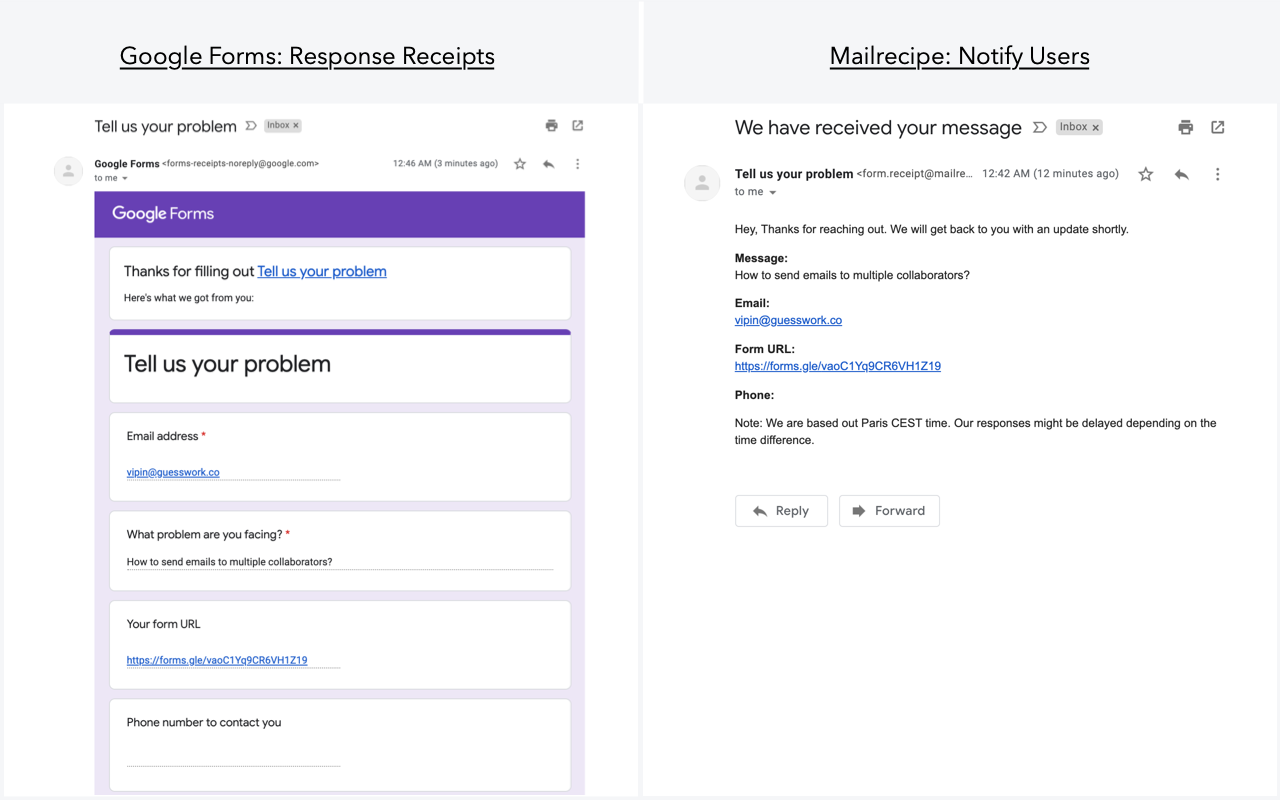Open 'Tell us your problem' form link
The height and width of the screenshot is (800, 1280).
(321, 271)
